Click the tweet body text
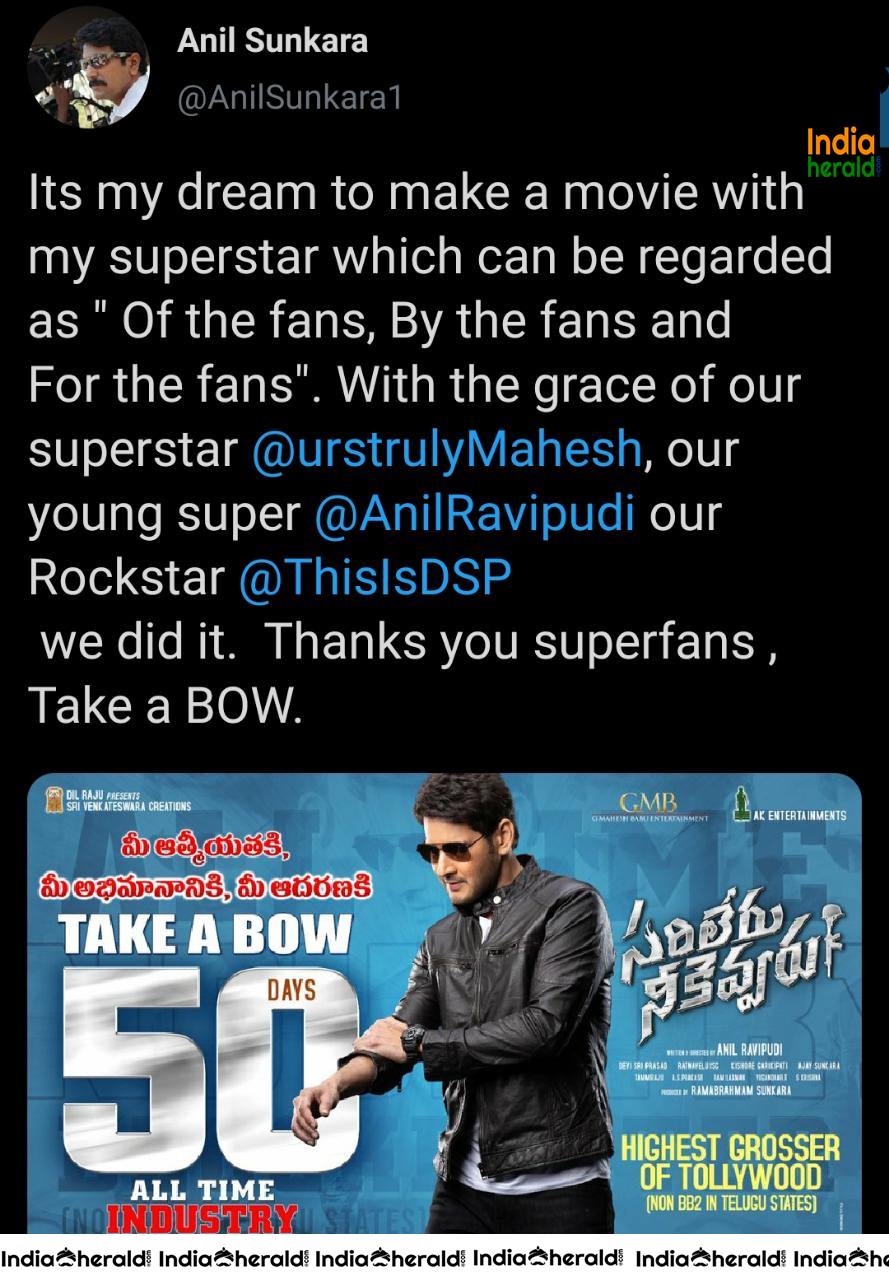Viewport: 889px width, 1280px height. coord(430,448)
